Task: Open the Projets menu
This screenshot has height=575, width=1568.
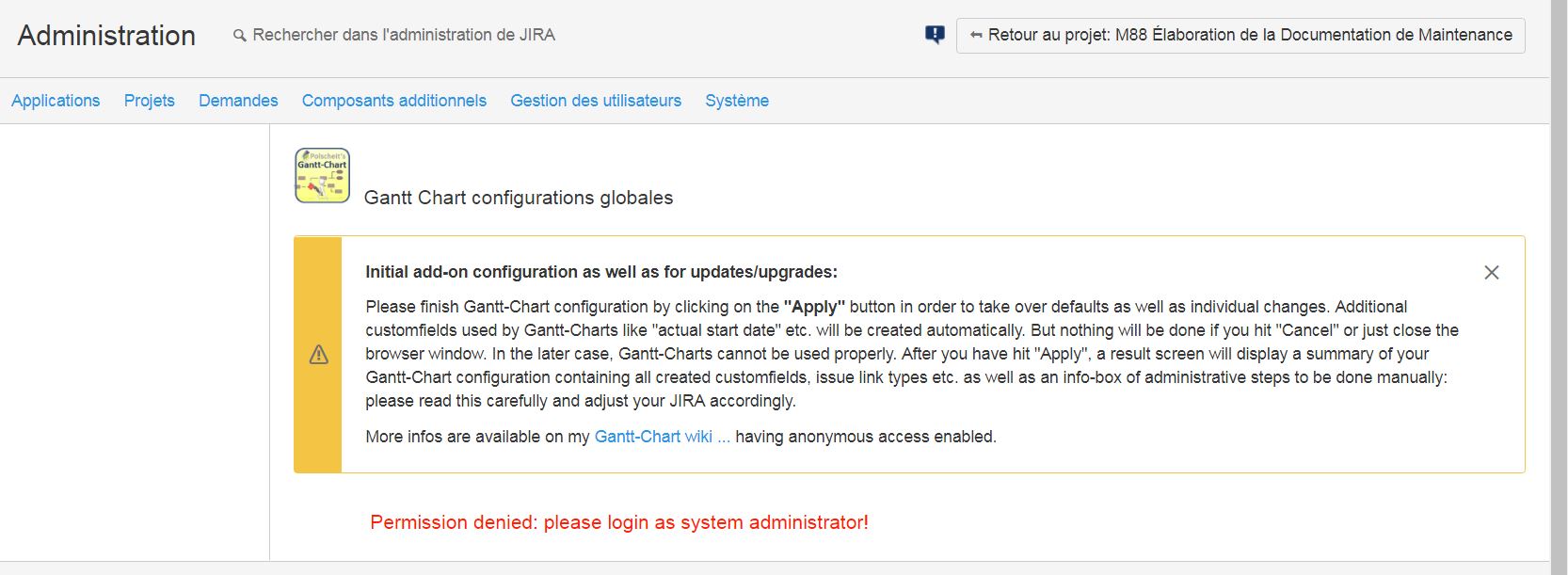Action: pos(150,101)
